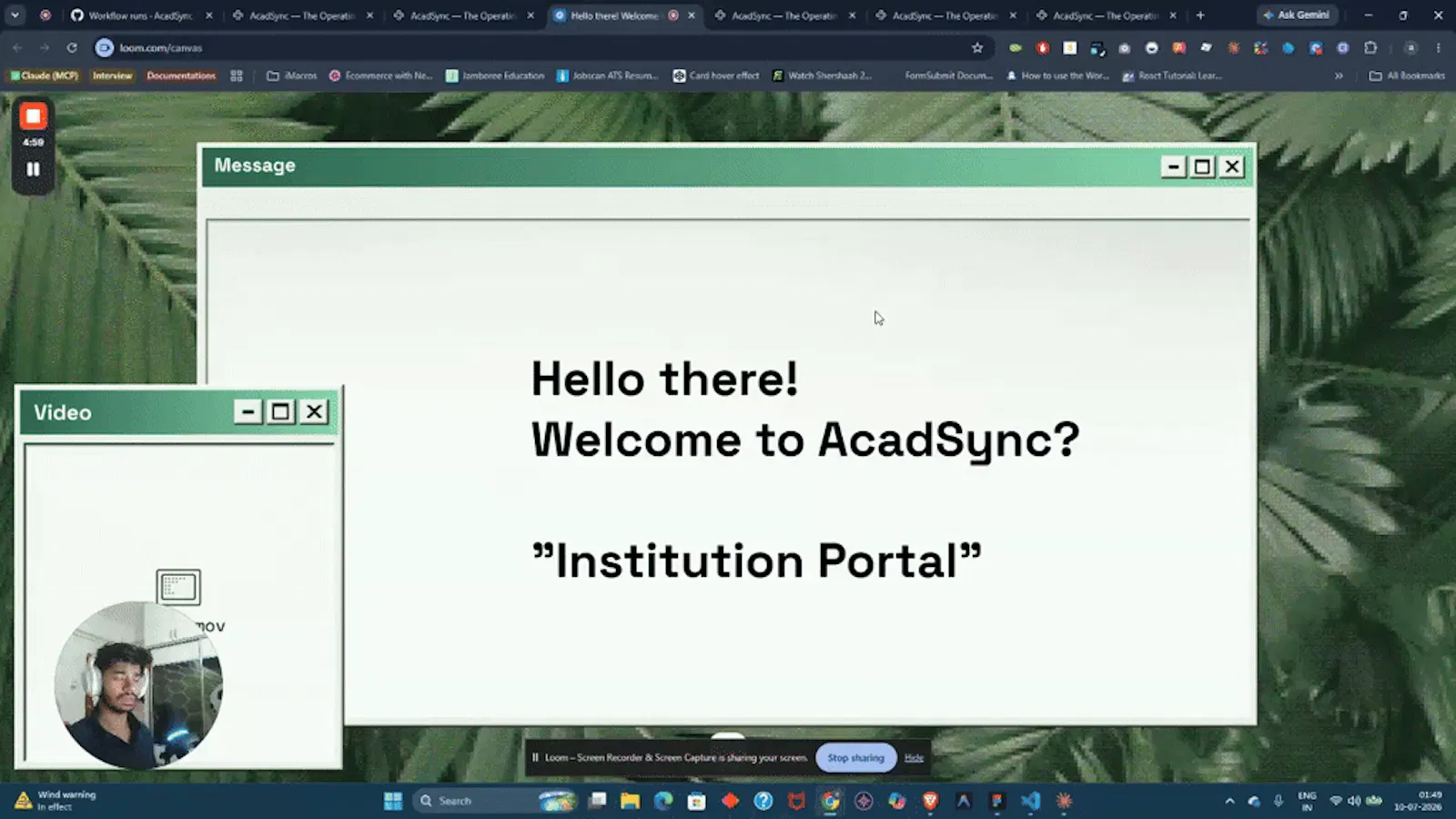Open the Extensions puzzle menu
This screenshot has height=819, width=1456.
point(1370,48)
